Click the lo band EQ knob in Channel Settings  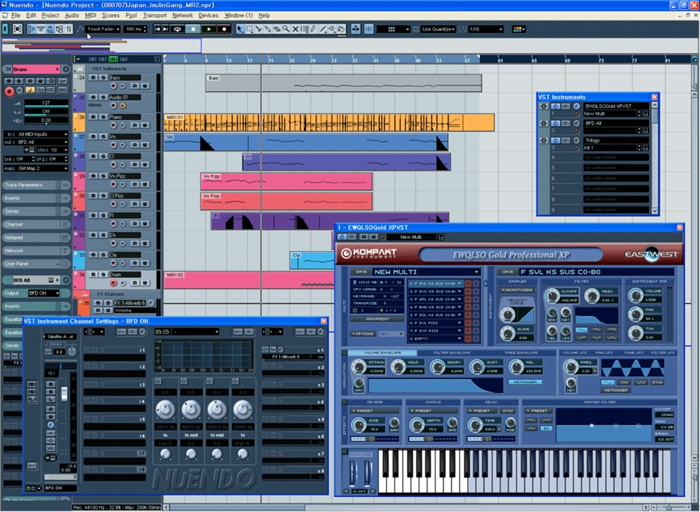(165, 409)
